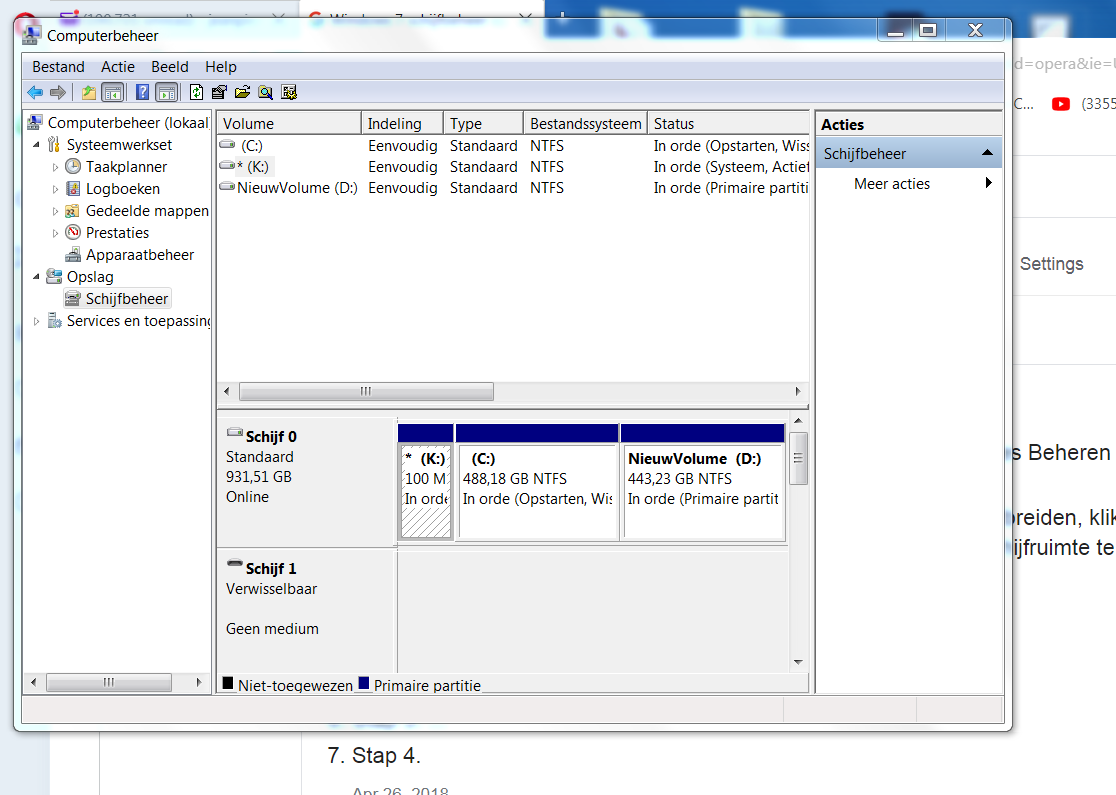Click the magnifier search toolbar icon

point(265,93)
